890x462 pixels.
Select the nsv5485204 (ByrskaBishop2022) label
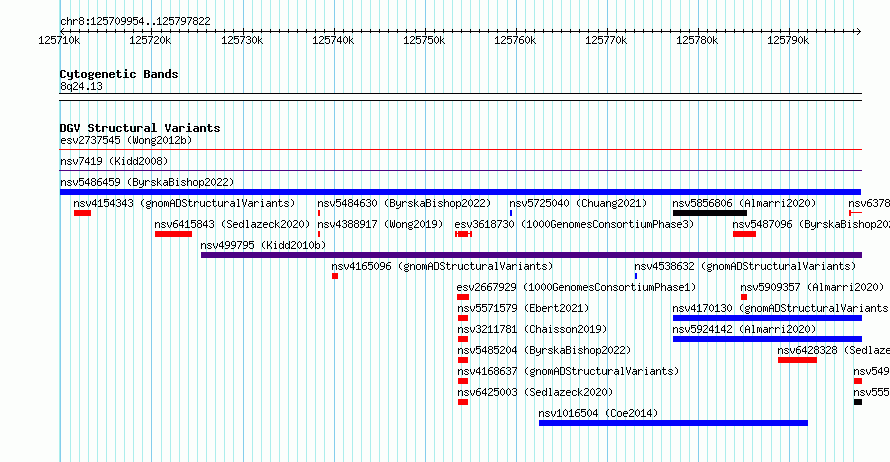click(x=544, y=350)
